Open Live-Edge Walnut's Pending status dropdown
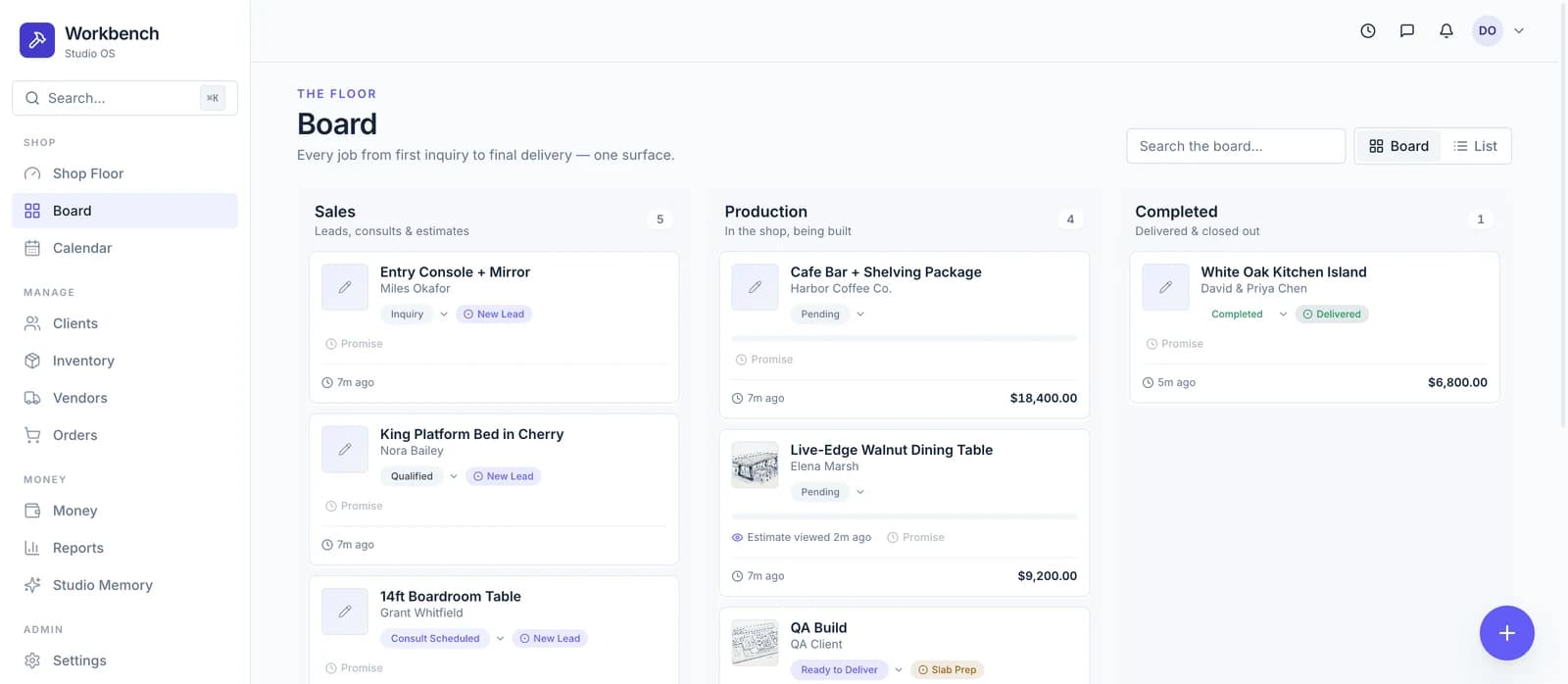The width and height of the screenshot is (1568, 684). coord(828,492)
